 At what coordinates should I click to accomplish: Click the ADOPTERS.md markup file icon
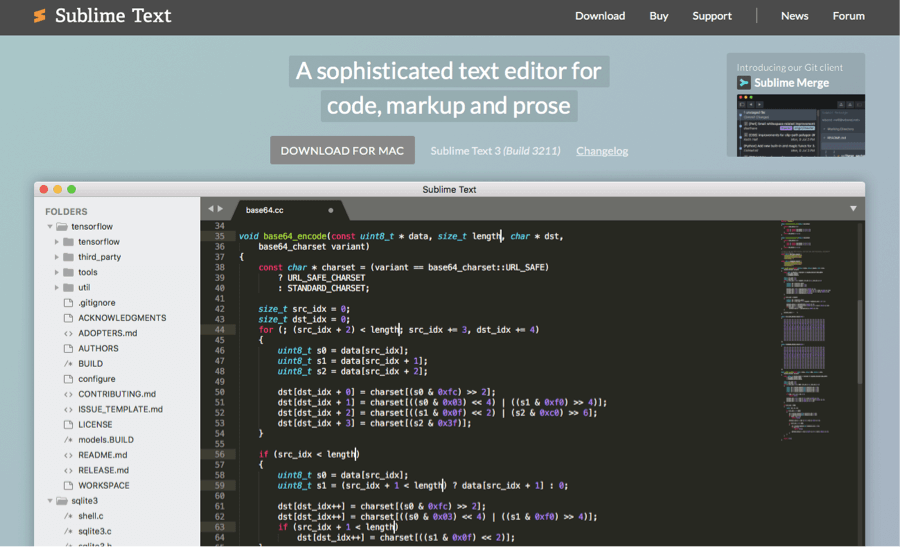[68, 333]
